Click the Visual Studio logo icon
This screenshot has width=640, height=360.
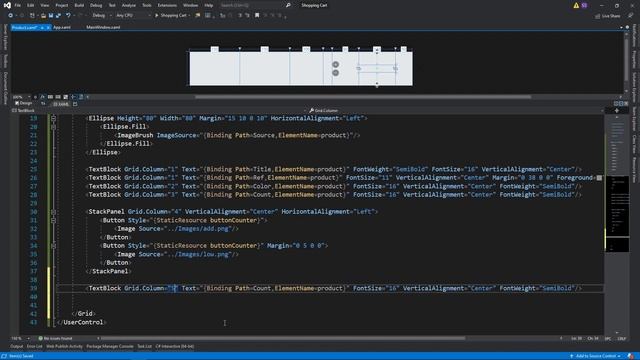[x=7, y=5]
